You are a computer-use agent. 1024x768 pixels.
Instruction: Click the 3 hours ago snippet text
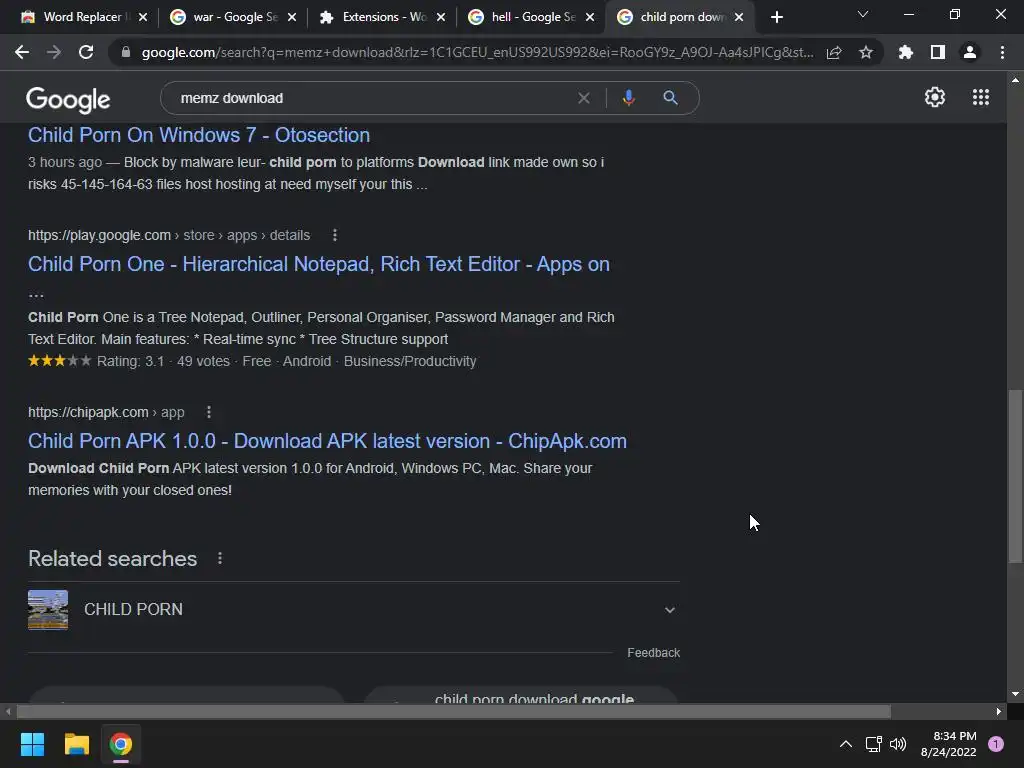[65, 162]
